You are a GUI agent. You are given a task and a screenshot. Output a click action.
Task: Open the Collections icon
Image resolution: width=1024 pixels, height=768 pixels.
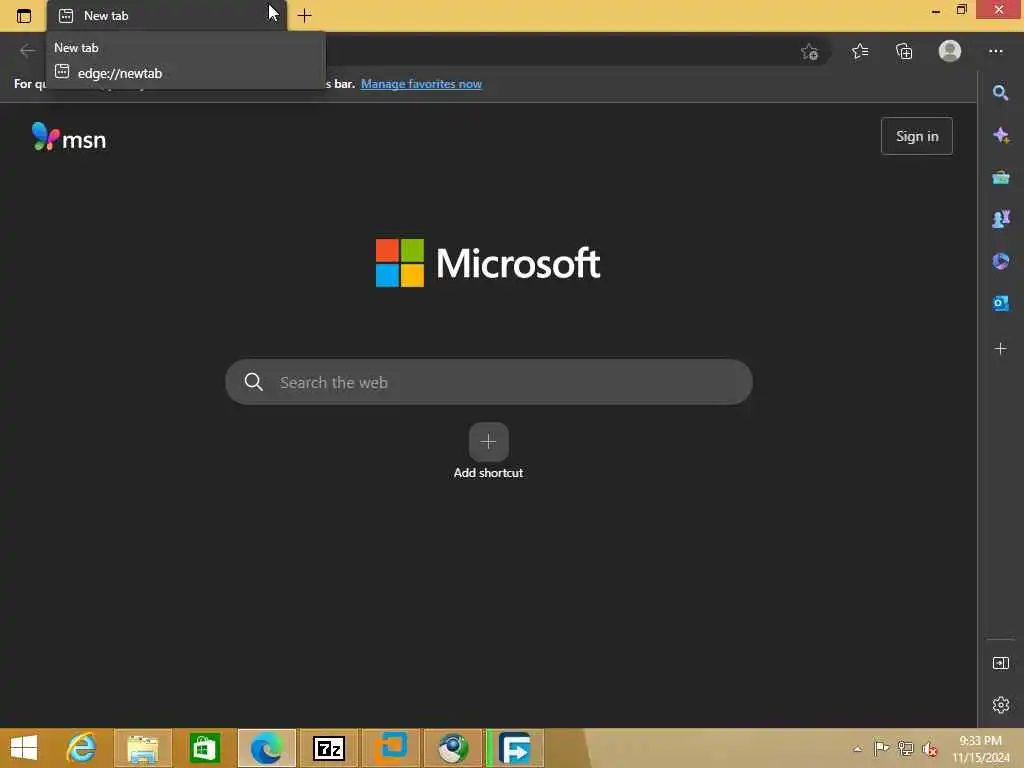tap(904, 51)
